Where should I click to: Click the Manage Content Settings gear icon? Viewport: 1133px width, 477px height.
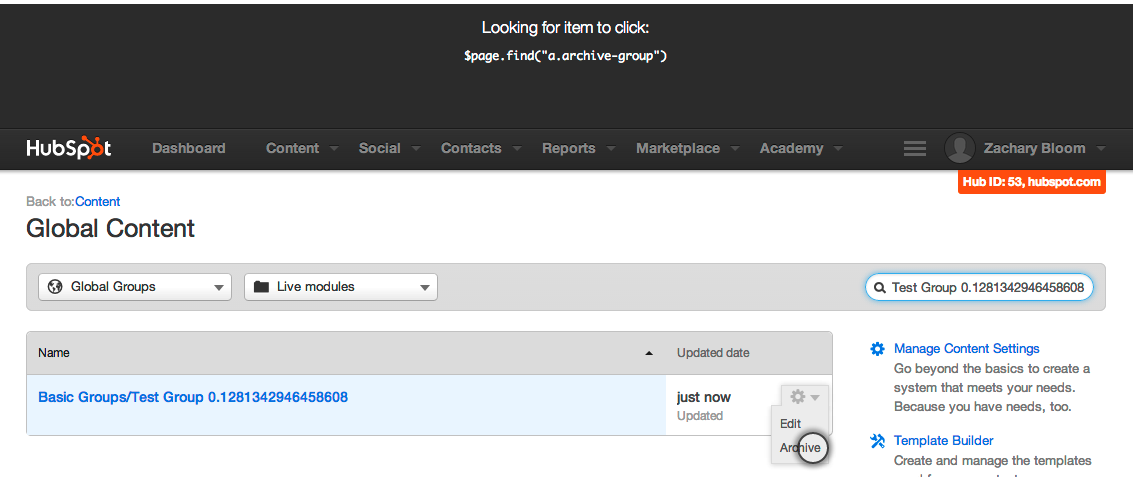point(877,349)
